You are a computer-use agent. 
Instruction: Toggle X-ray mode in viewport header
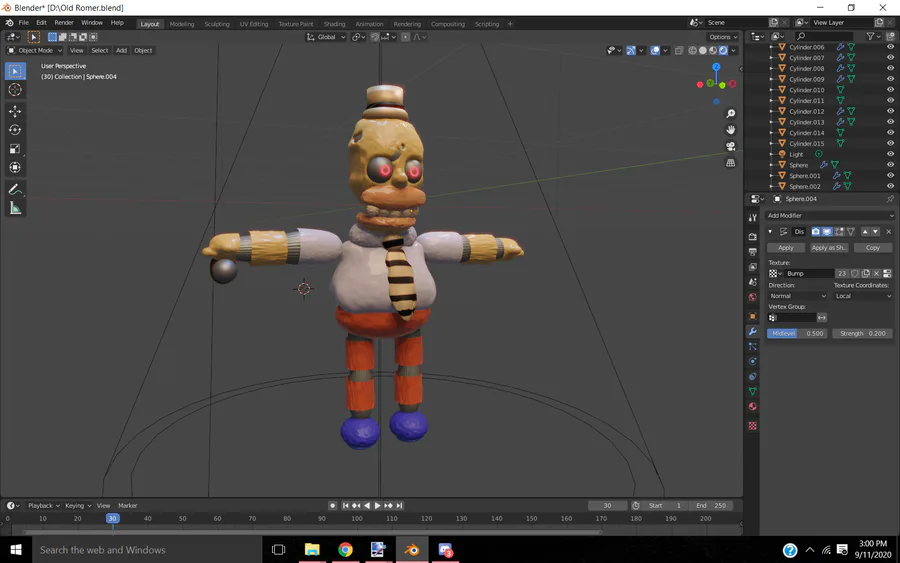(x=679, y=51)
